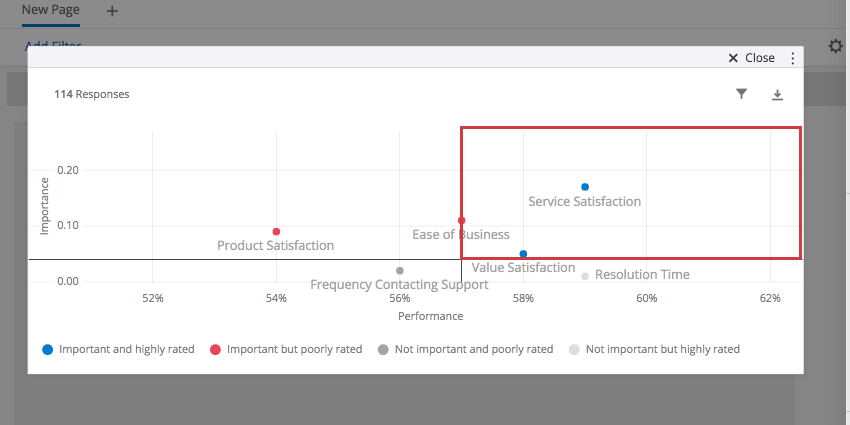This screenshot has height=425, width=850.
Task: Toggle the 'Not important but highly rated' legend item
Action: tap(654, 350)
